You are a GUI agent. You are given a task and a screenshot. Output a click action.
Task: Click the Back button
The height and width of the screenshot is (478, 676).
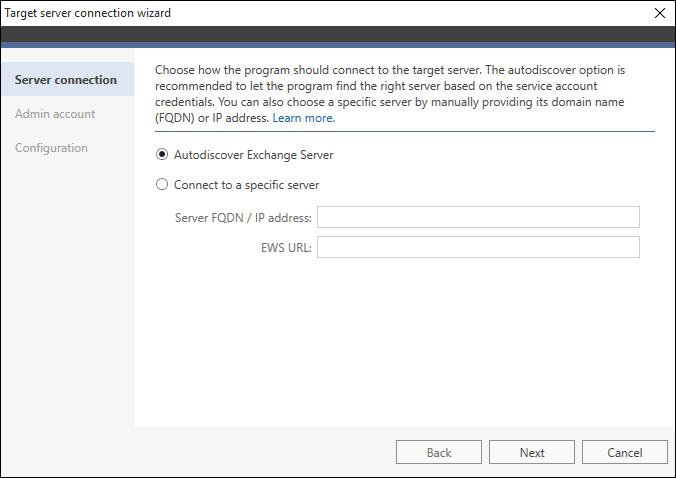pyautogui.click(x=439, y=452)
